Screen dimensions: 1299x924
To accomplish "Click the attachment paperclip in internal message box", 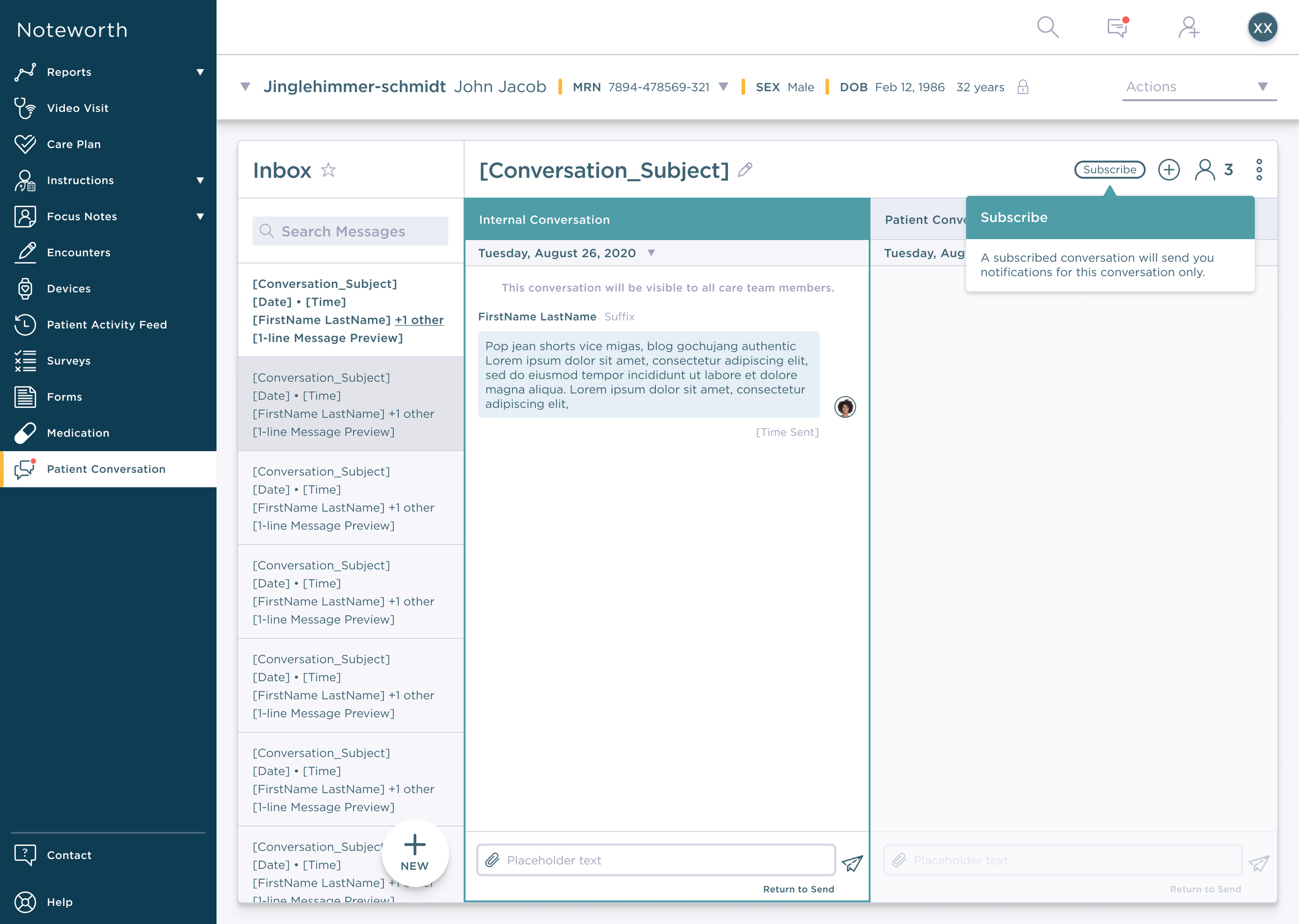I will (x=493, y=860).
